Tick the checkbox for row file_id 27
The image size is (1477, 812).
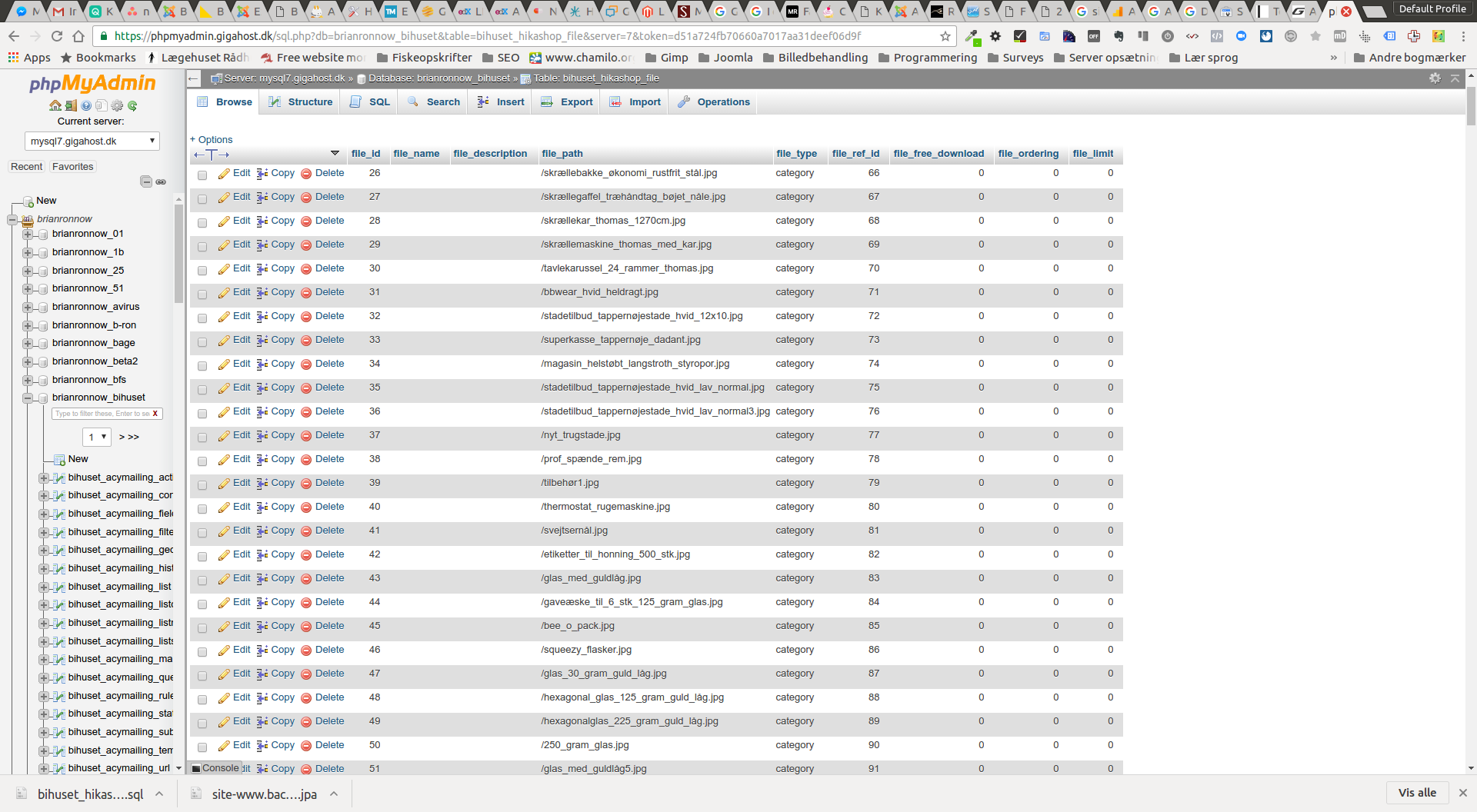[202, 199]
